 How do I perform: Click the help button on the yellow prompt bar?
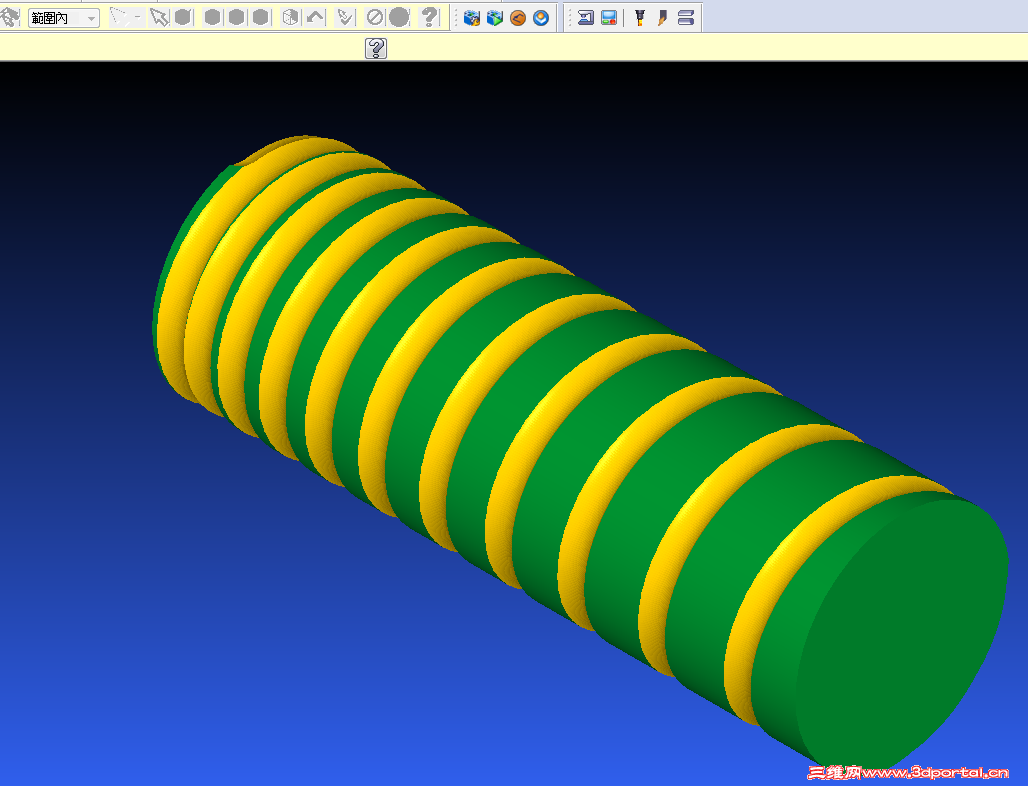376,48
